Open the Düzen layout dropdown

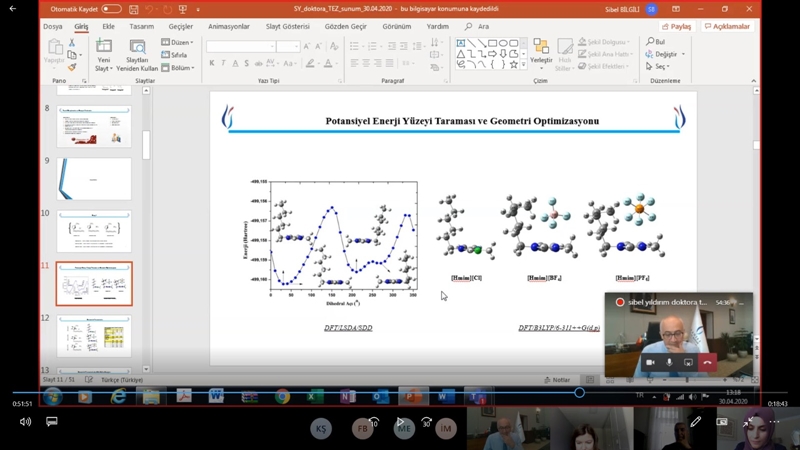coord(179,43)
